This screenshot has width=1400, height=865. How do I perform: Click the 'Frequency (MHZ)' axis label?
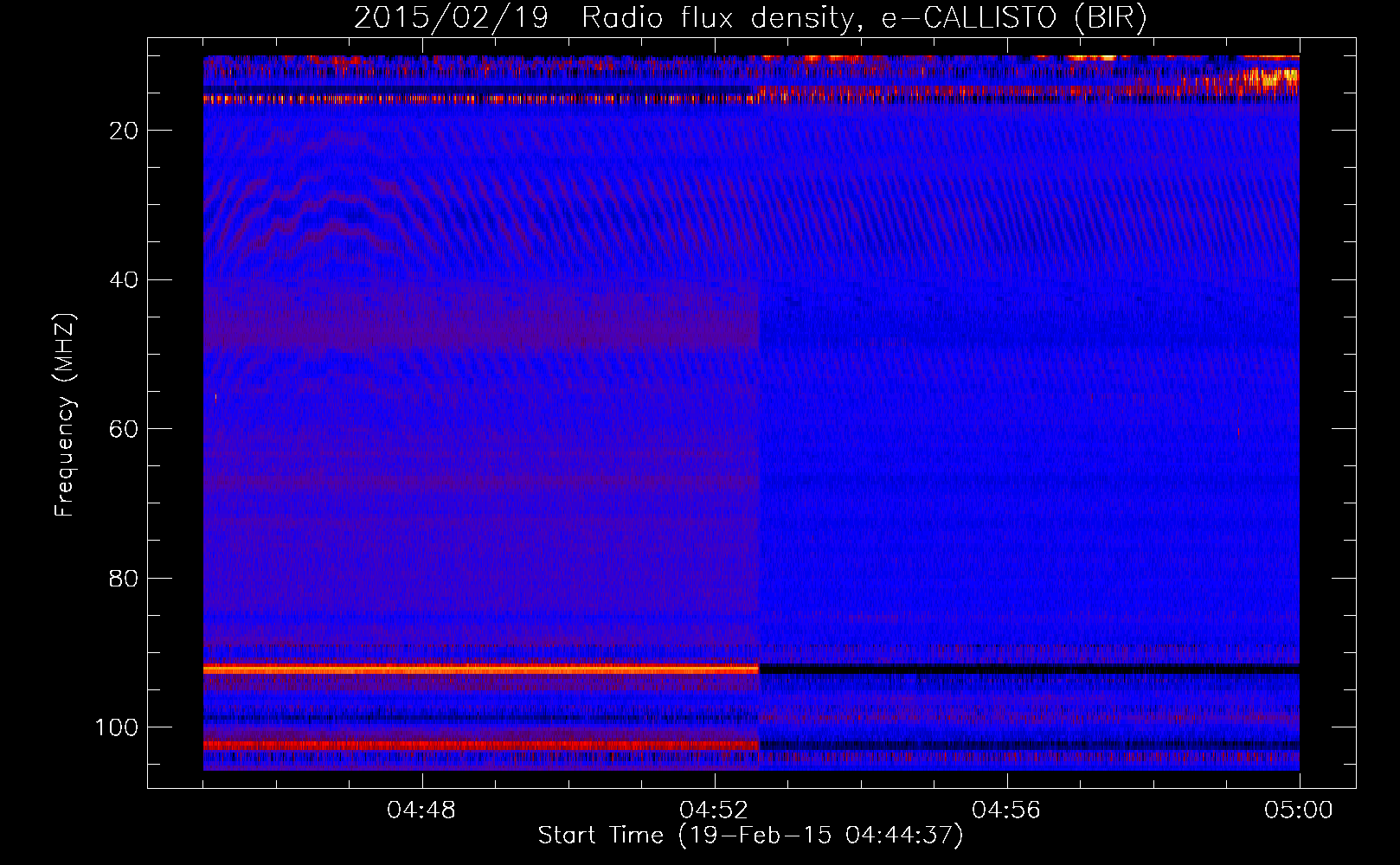(x=65, y=415)
